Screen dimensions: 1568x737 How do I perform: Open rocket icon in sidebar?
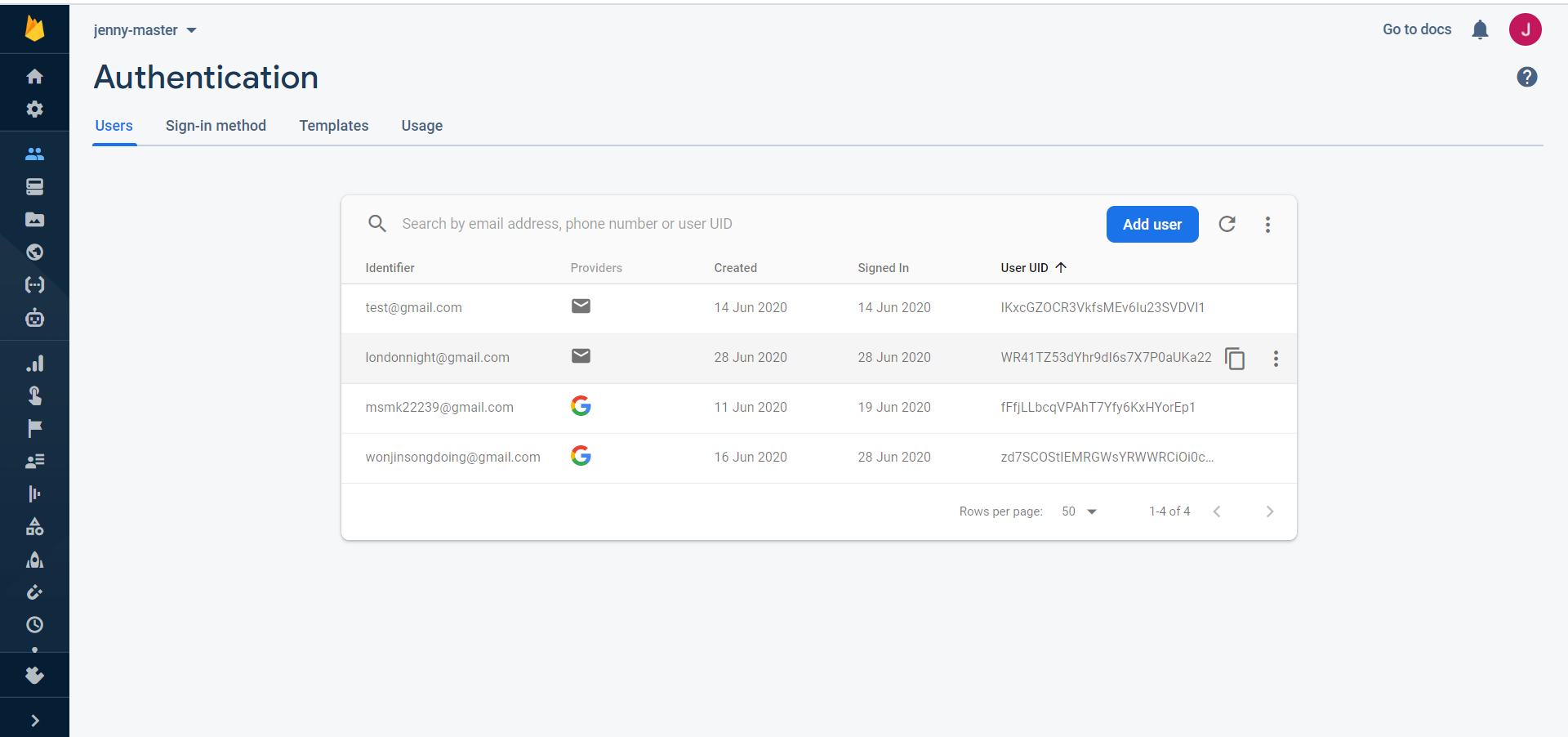point(34,560)
